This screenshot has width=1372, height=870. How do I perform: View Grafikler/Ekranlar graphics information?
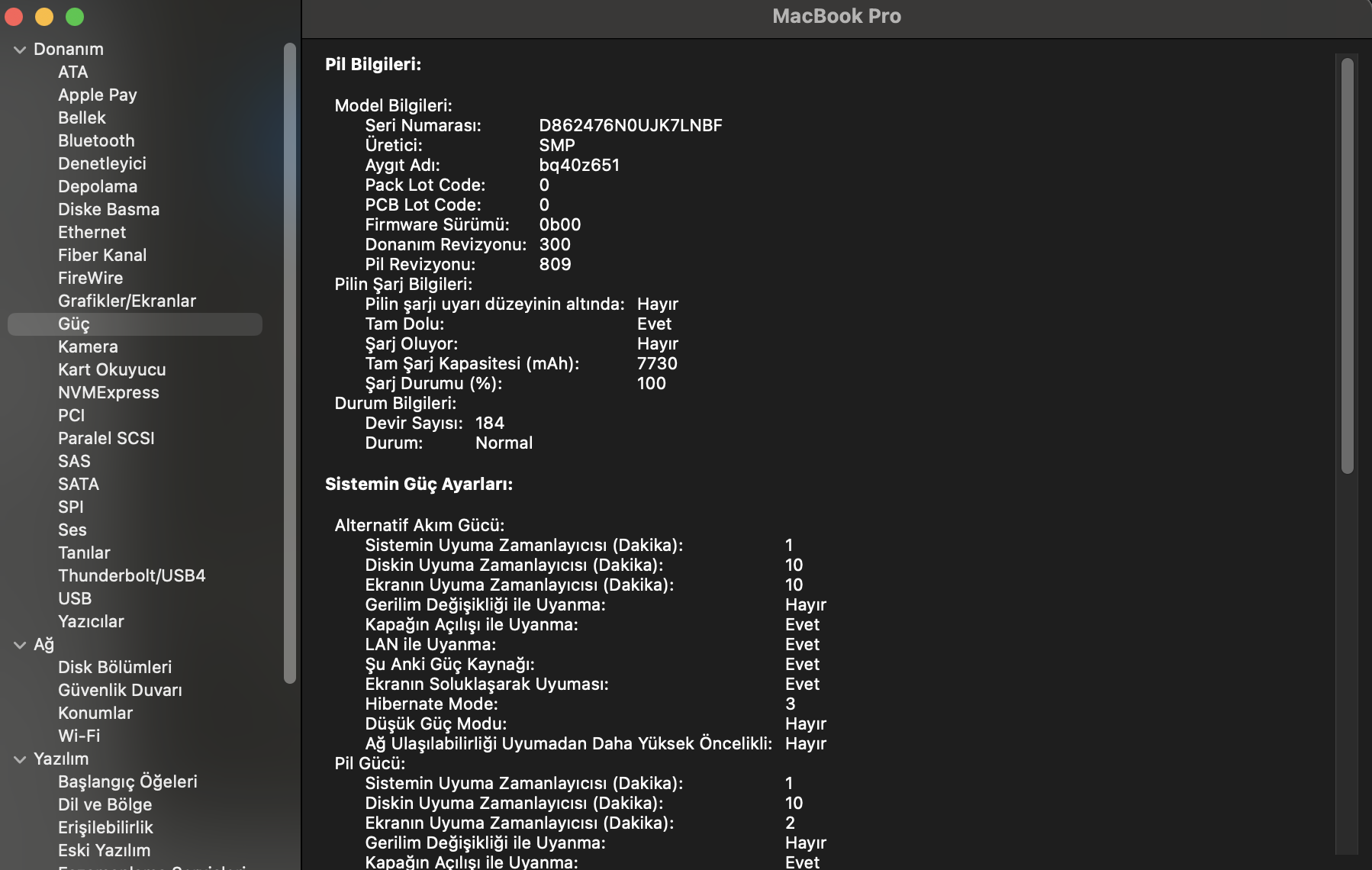pyautogui.click(x=128, y=301)
